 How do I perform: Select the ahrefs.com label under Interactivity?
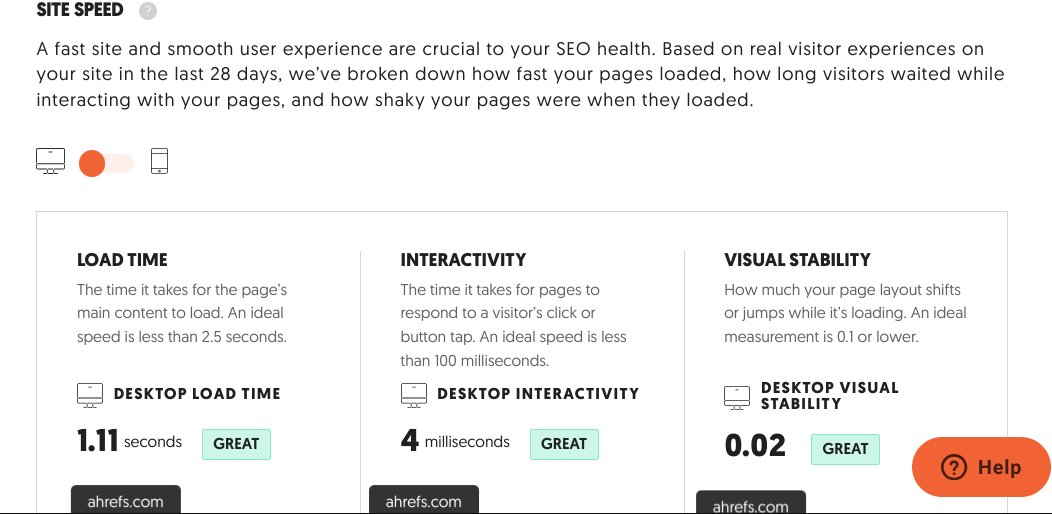click(x=424, y=500)
